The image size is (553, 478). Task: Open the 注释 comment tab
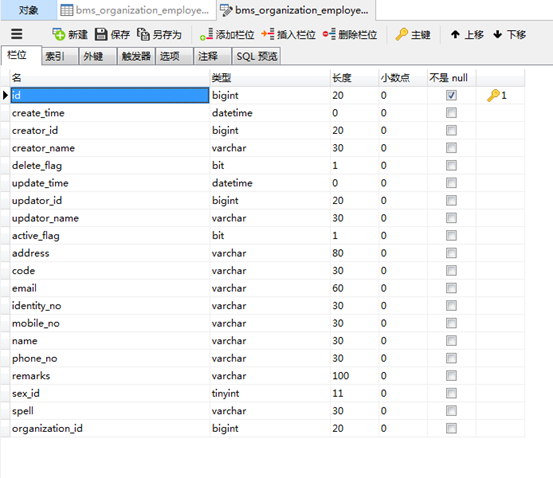point(213,56)
